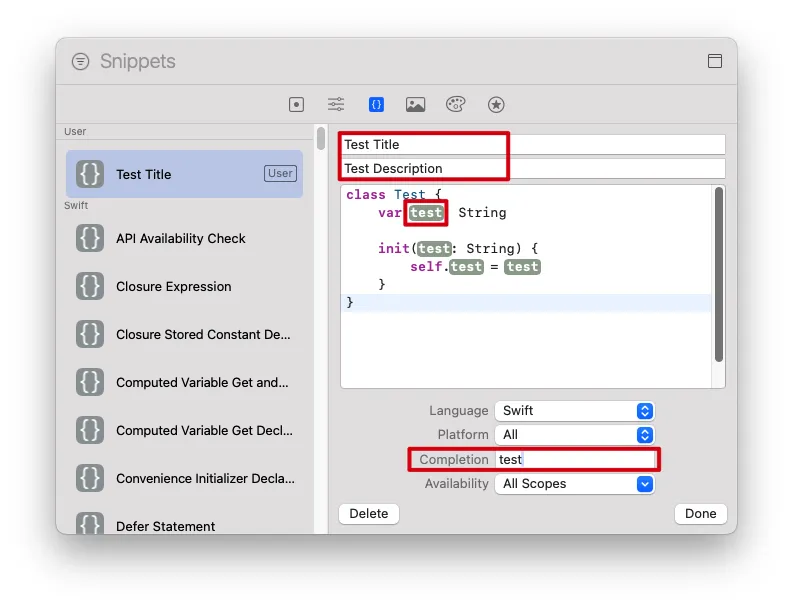The image size is (793, 608).
Task: Click the Test Description field
Action: coord(533,168)
